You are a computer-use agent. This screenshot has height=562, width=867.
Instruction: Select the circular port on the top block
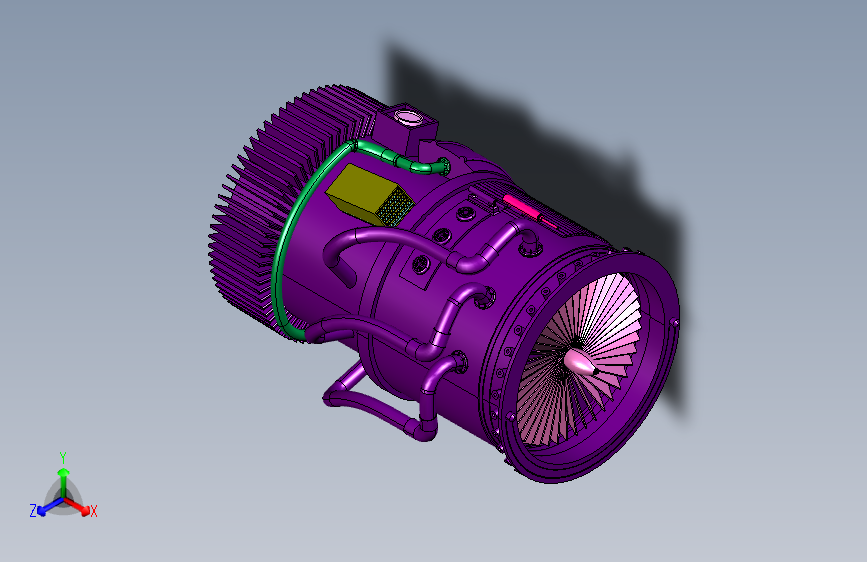pos(409,117)
